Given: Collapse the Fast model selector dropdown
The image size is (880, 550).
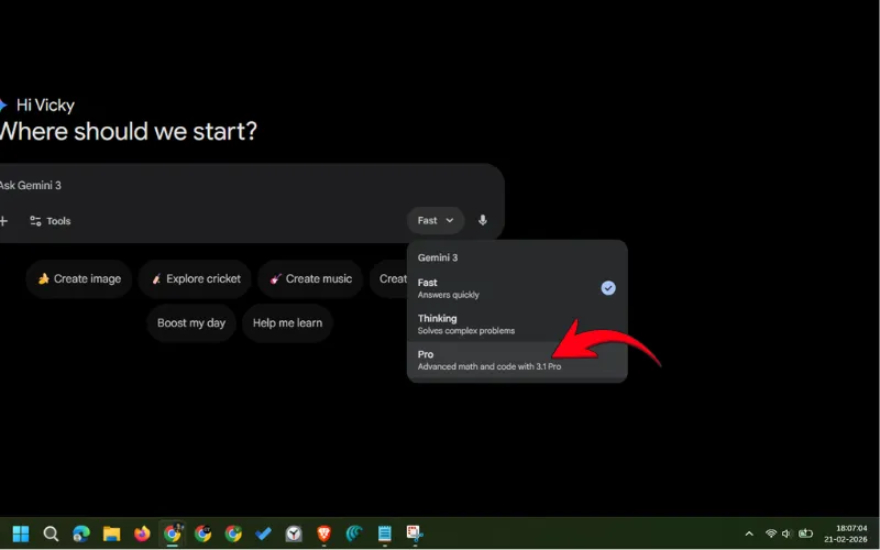Looking at the screenshot, I should tap(435, 221).
